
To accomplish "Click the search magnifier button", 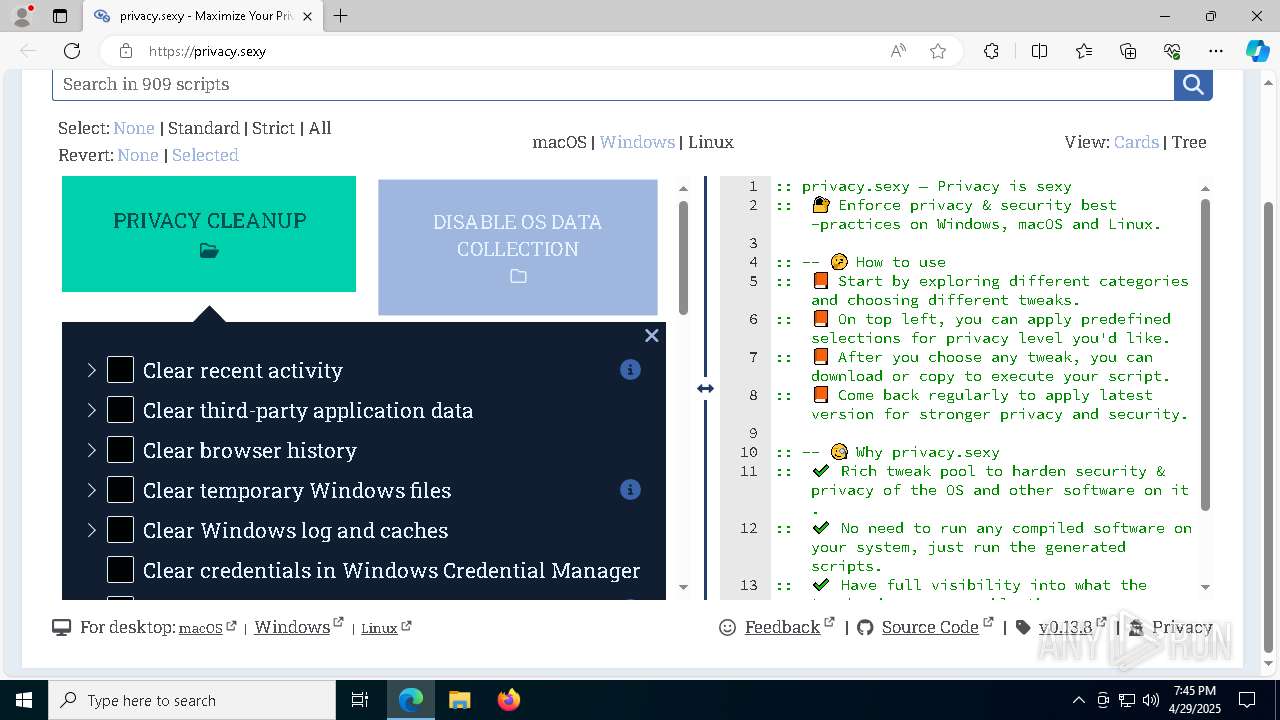I will (x=1193, y=85).
